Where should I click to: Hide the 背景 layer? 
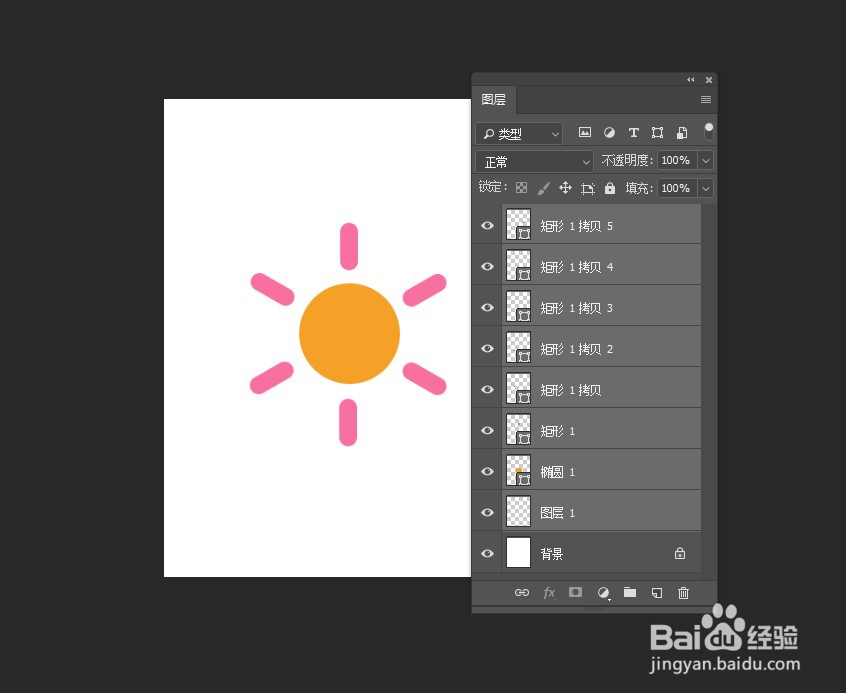coord(487,553)
